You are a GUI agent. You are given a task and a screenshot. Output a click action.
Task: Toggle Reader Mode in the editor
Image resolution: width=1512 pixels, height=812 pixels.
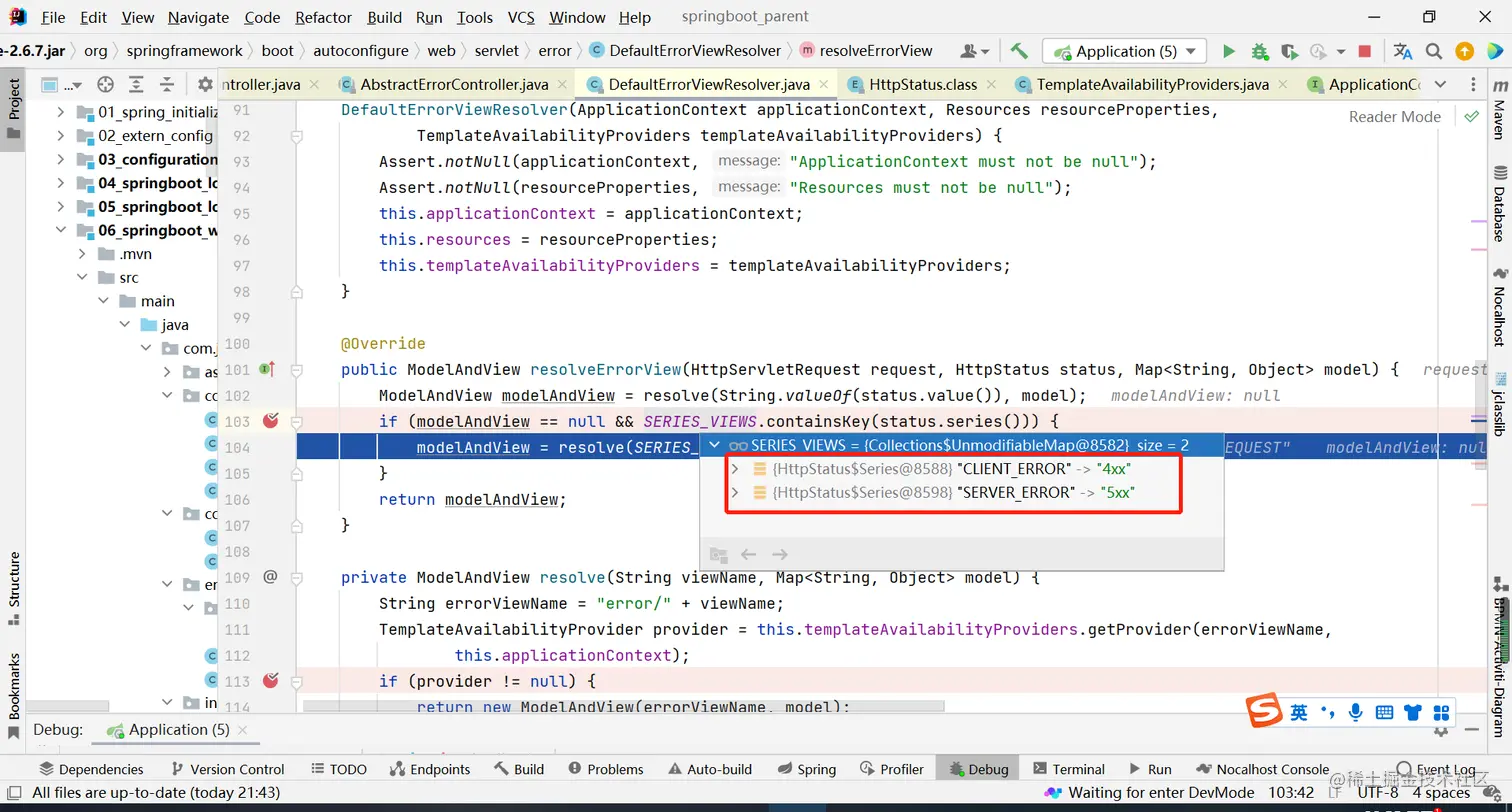(x=1395, y=116)
